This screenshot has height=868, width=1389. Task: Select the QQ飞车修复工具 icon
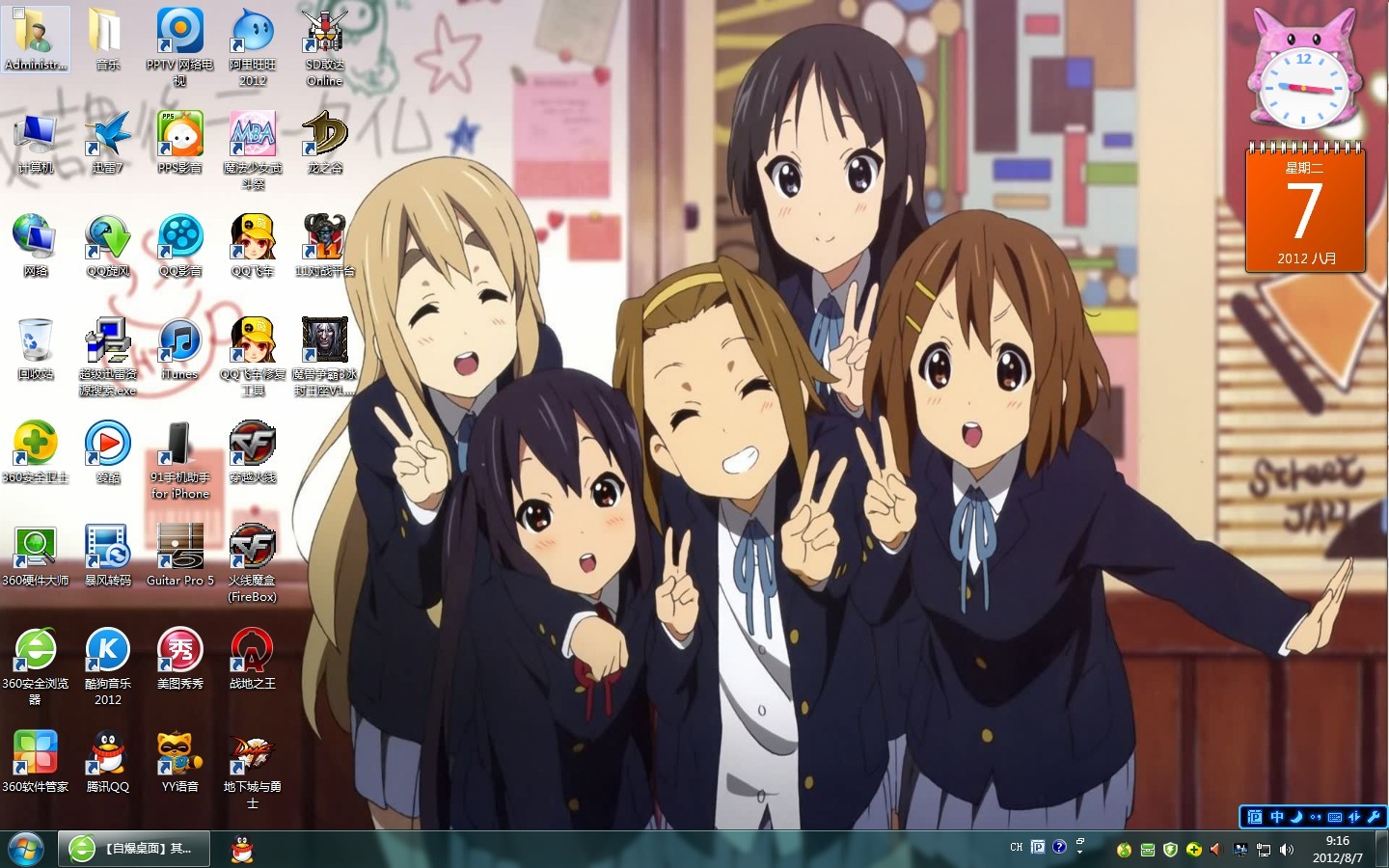pos(253,356)
